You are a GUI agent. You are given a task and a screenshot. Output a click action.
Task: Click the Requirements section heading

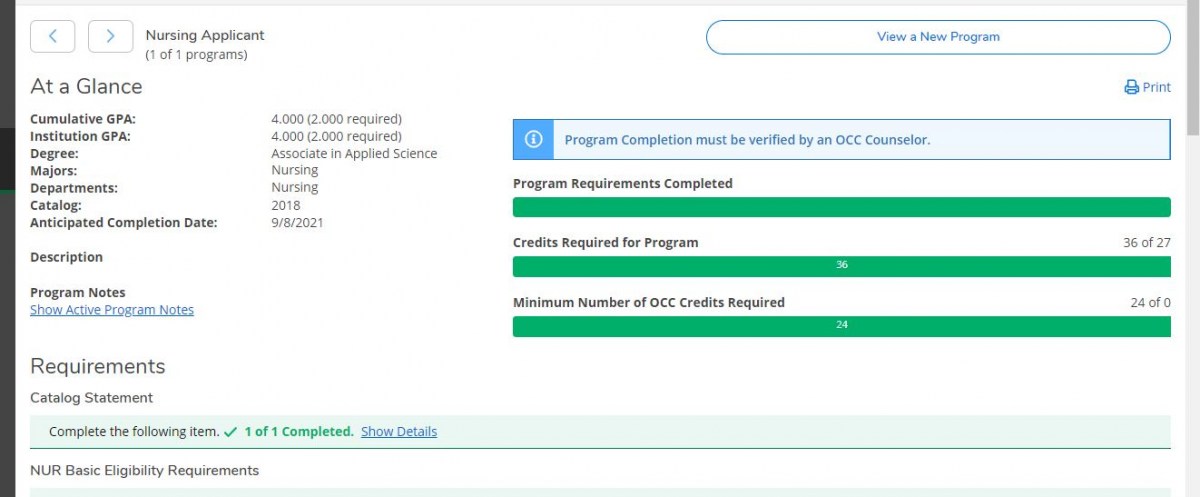point(98,366)
